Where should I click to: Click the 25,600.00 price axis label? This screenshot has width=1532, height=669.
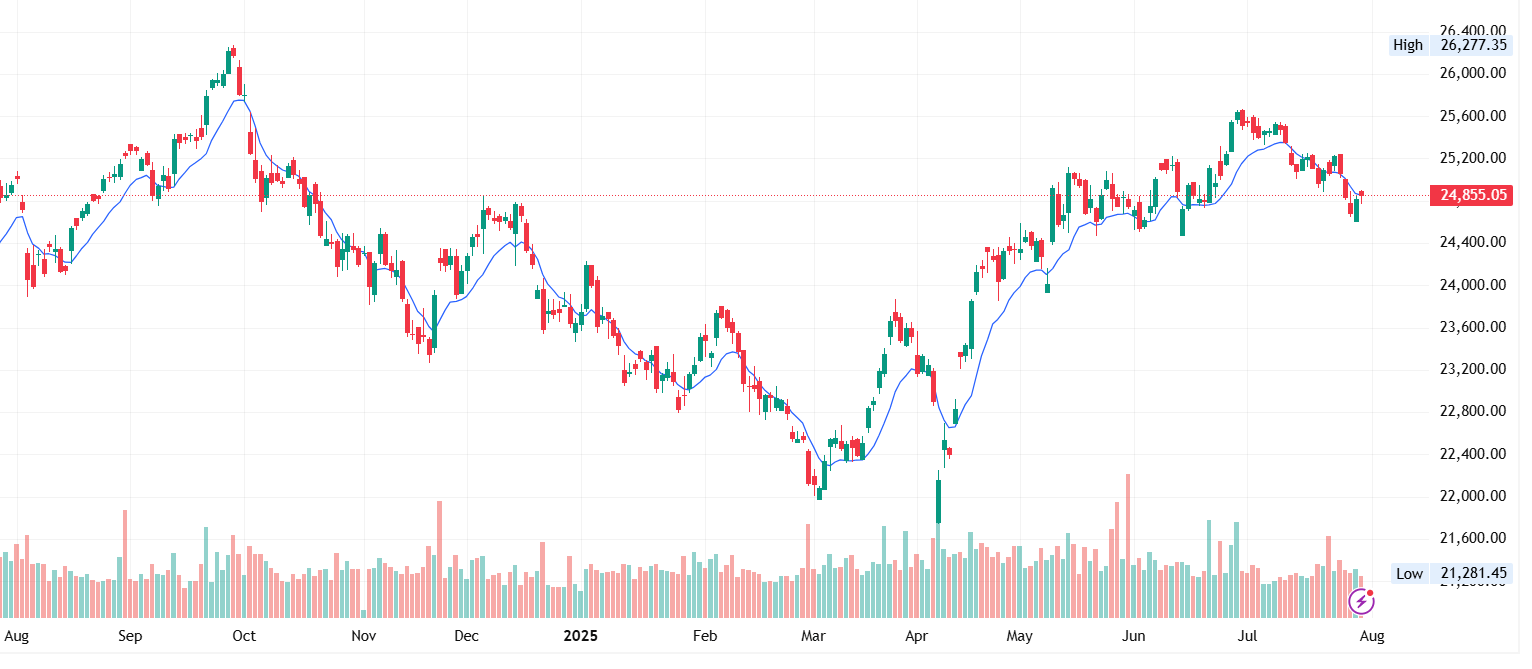click(1473, 116)
